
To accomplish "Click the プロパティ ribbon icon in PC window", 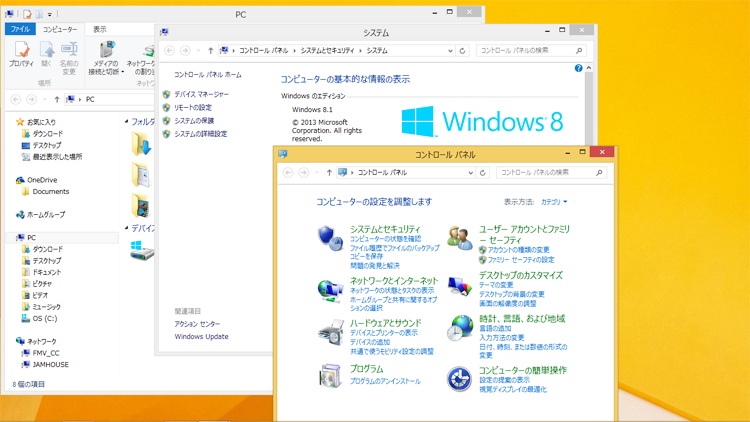I will pyautogui.click(x=21, y=55).
